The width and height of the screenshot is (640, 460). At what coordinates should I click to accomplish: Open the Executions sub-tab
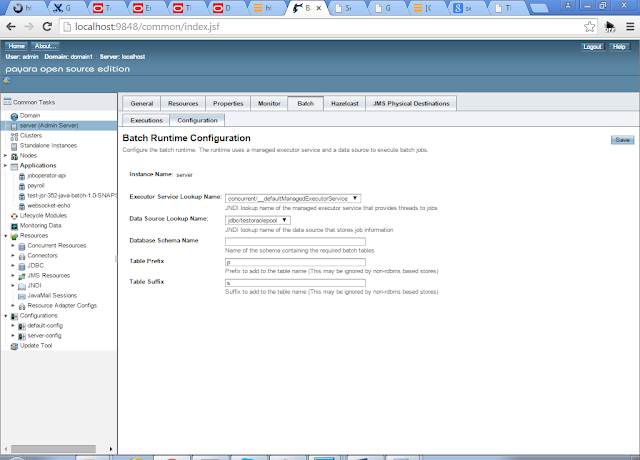pos(147,120)
